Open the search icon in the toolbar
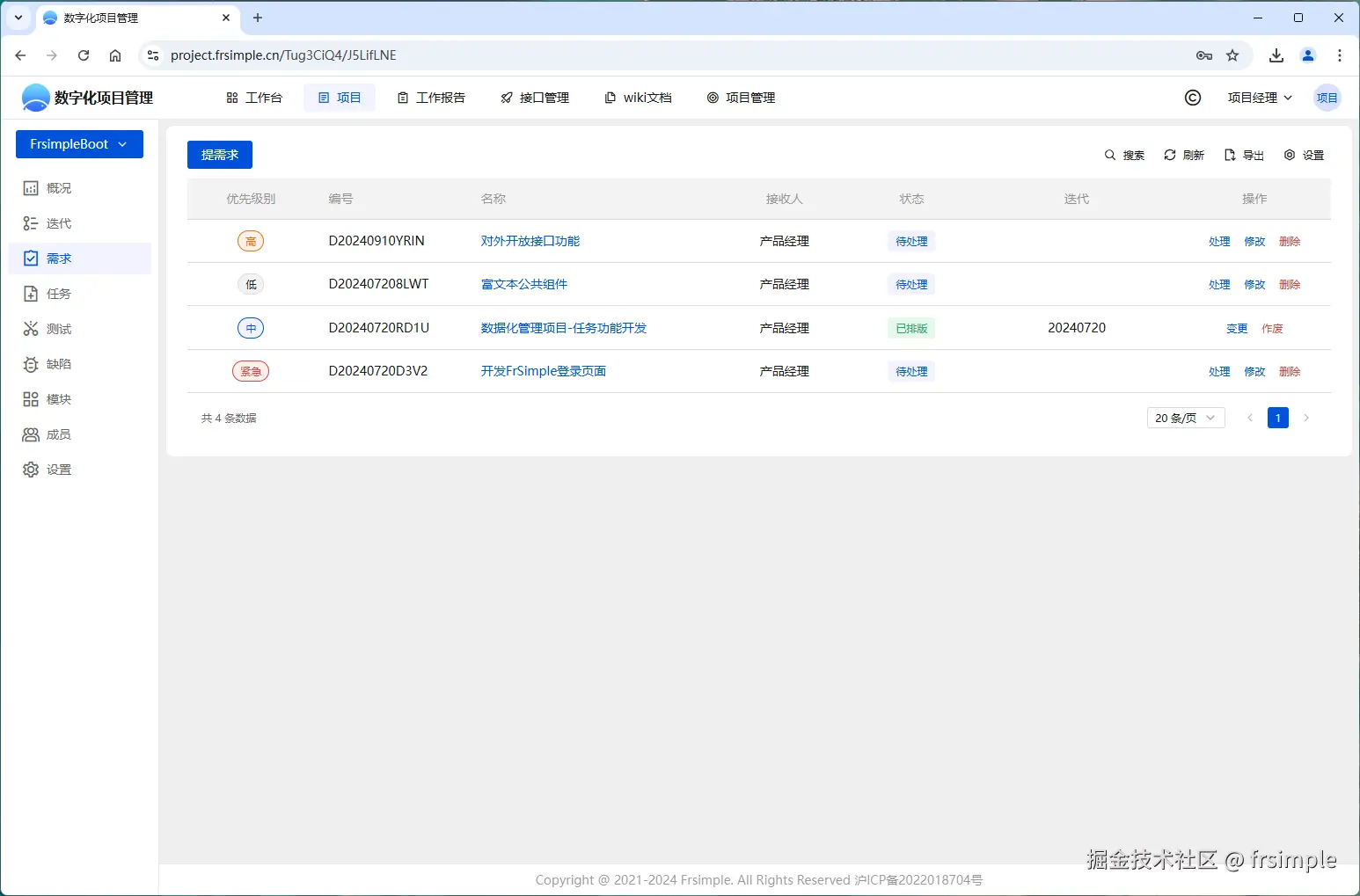This screenshot has width=1360, height=896. [x=1110, y=155]
